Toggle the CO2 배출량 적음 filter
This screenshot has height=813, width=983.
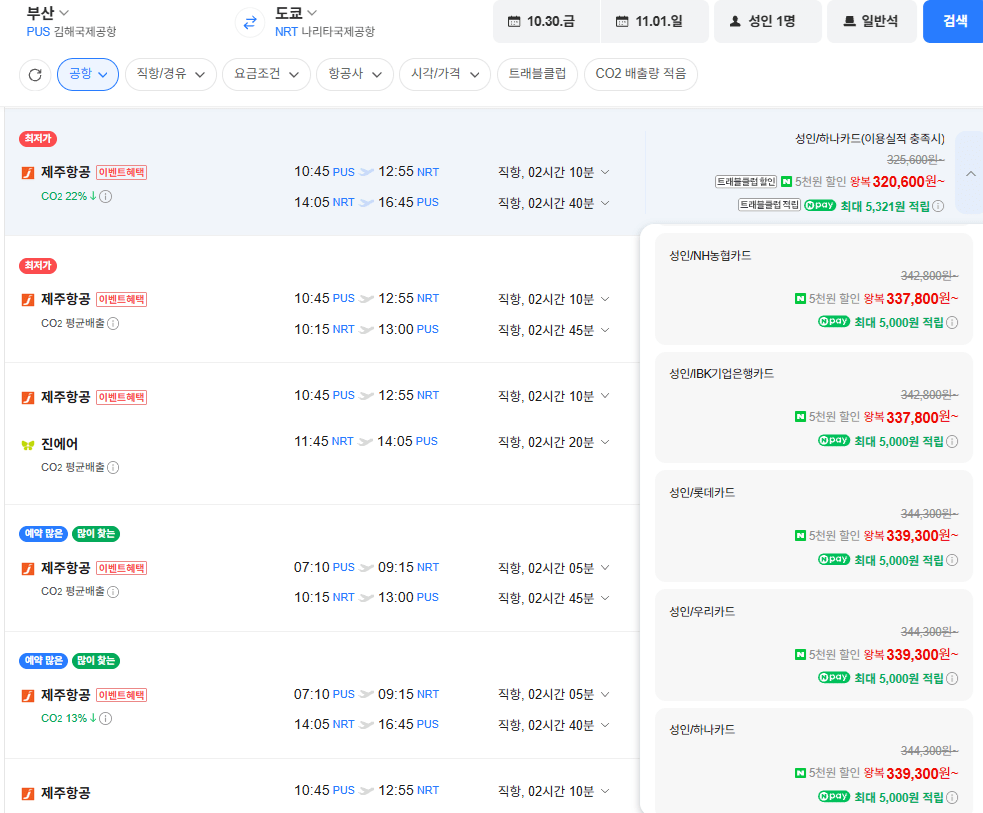pos(641,74)
